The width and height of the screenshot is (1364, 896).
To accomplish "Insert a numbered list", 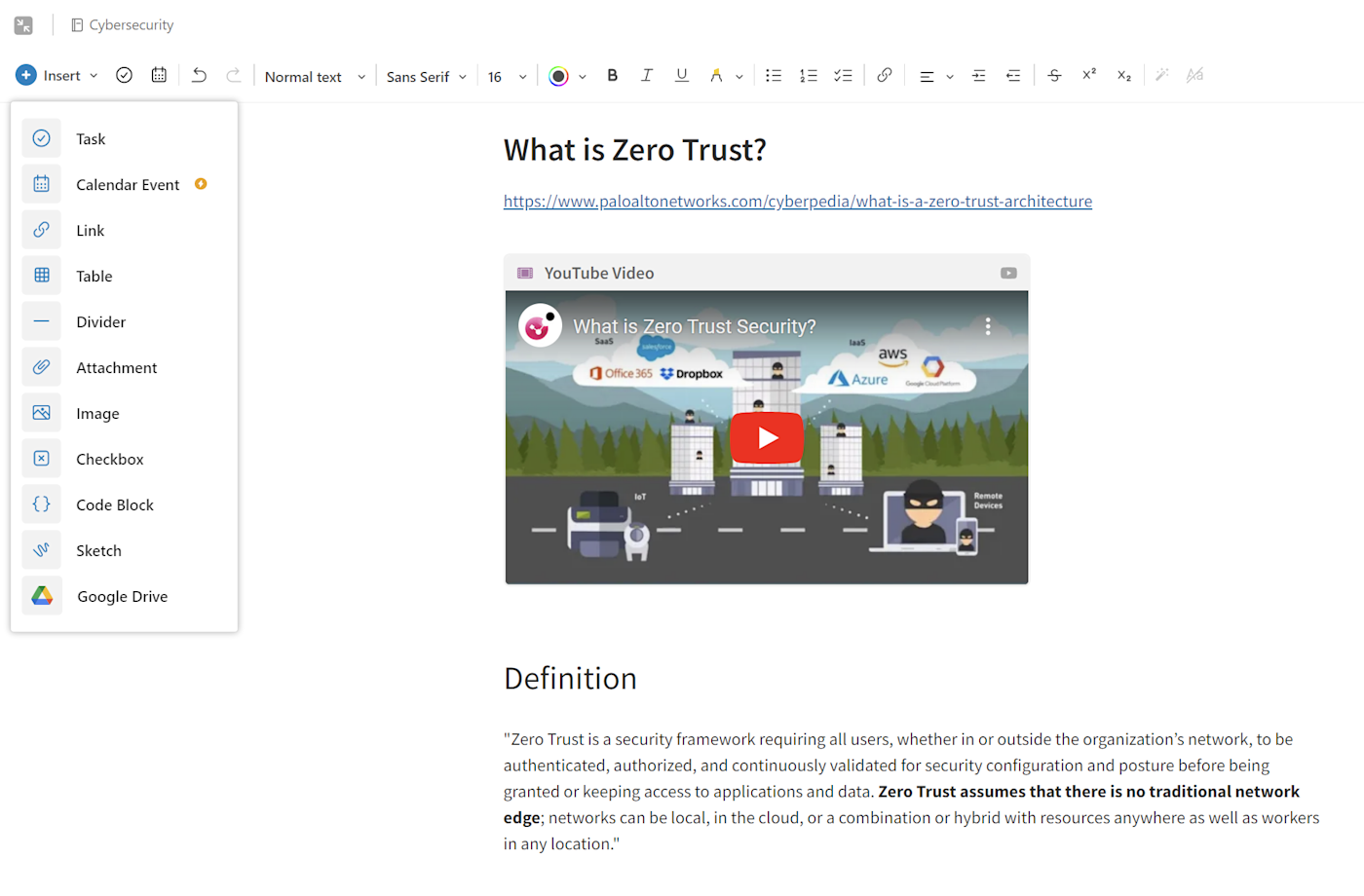I will [x=809, y=75].
